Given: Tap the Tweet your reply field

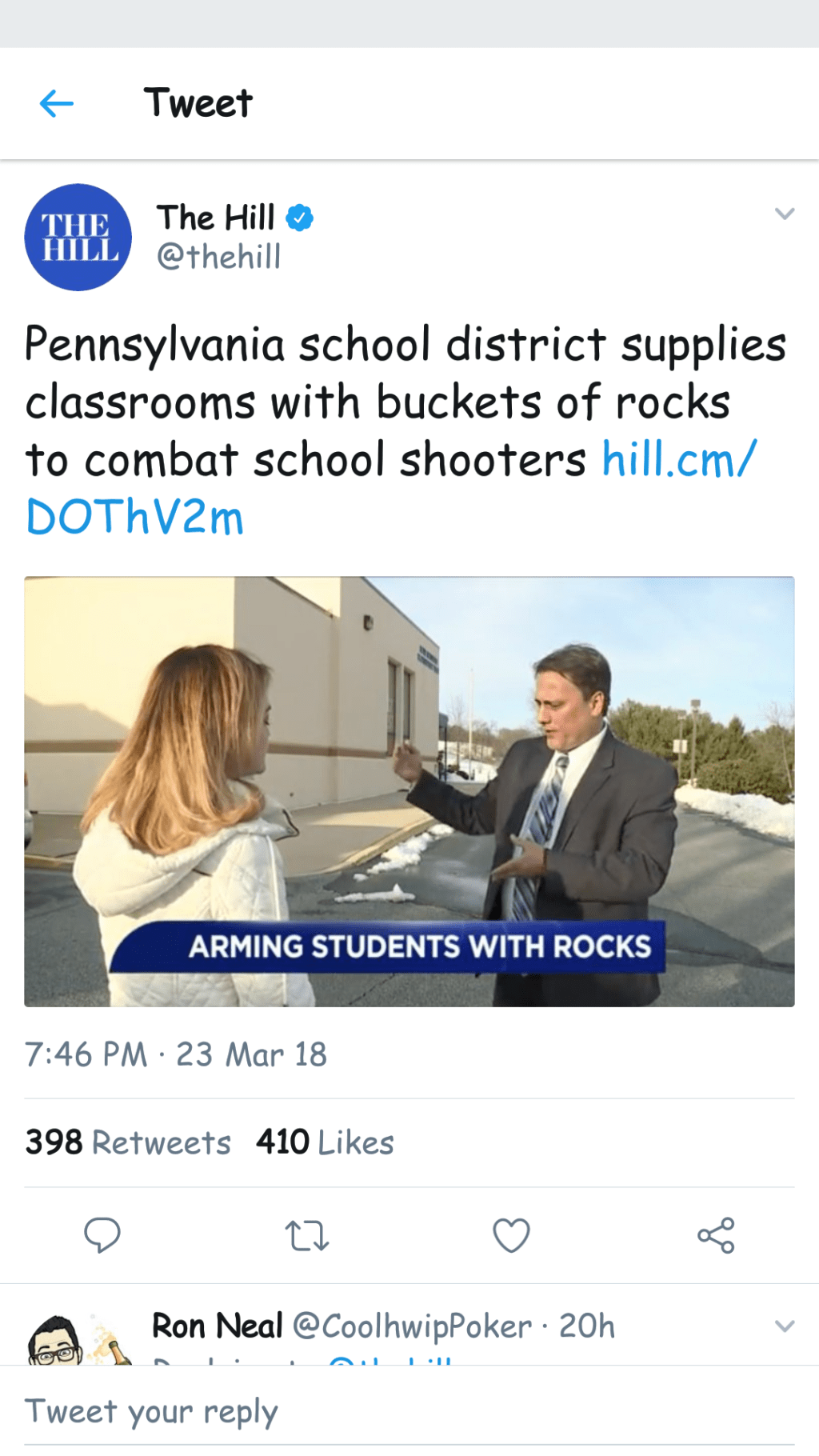Looking at the screenshot, I should (x=320, y=1411).
